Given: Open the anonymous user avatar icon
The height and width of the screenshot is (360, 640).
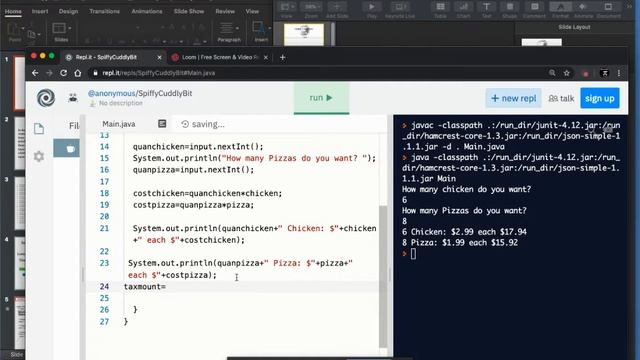Looking at the screenshot, I should tap(73, 98).
